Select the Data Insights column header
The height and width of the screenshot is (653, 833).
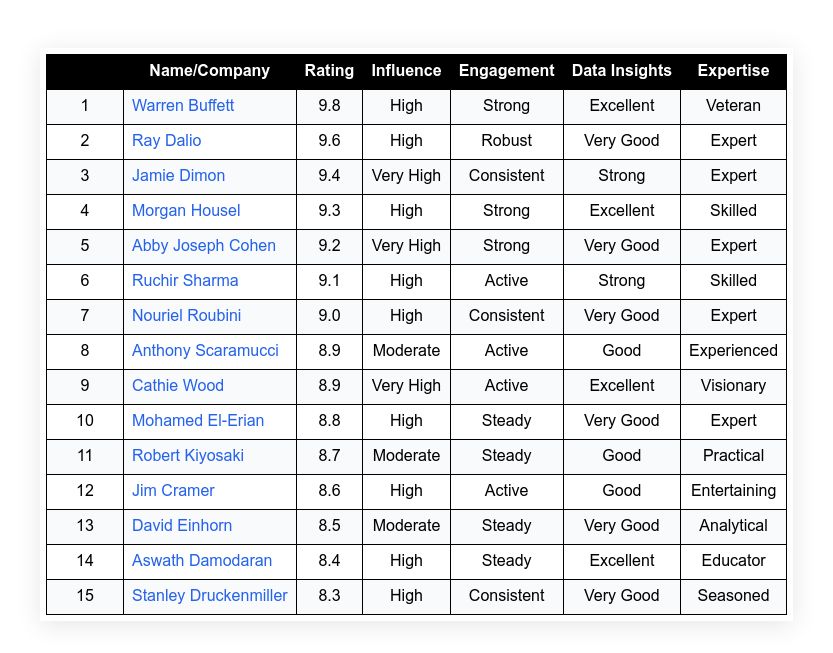(622, 71)
